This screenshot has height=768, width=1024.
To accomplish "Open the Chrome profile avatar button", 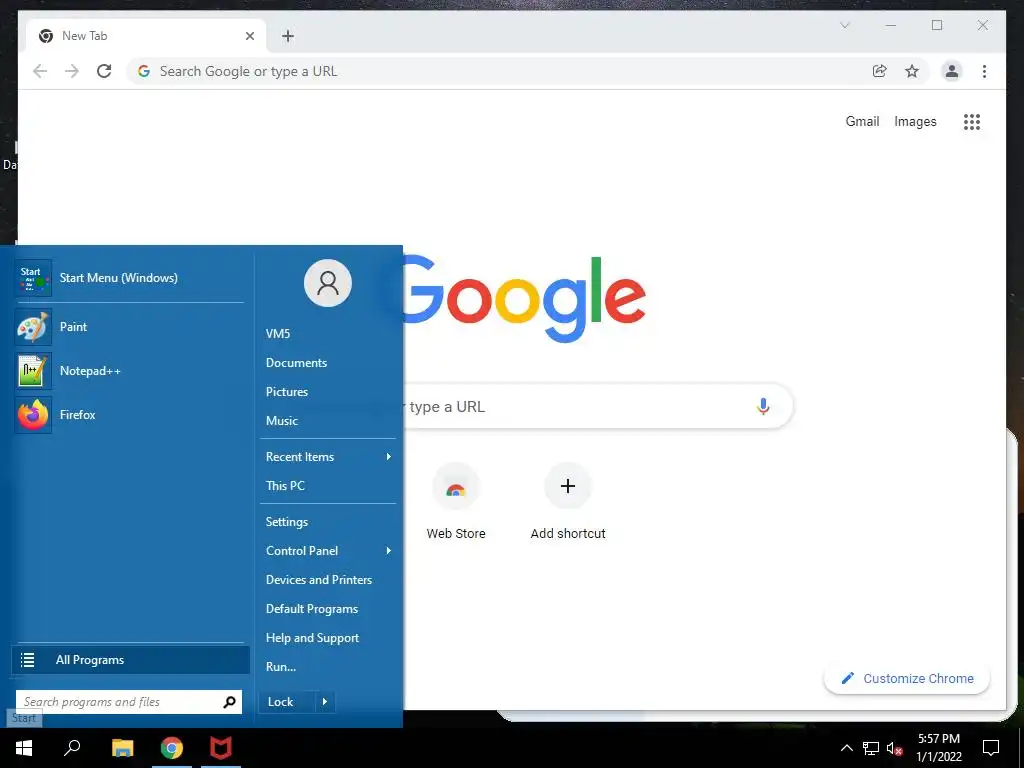I will [952, 71].
